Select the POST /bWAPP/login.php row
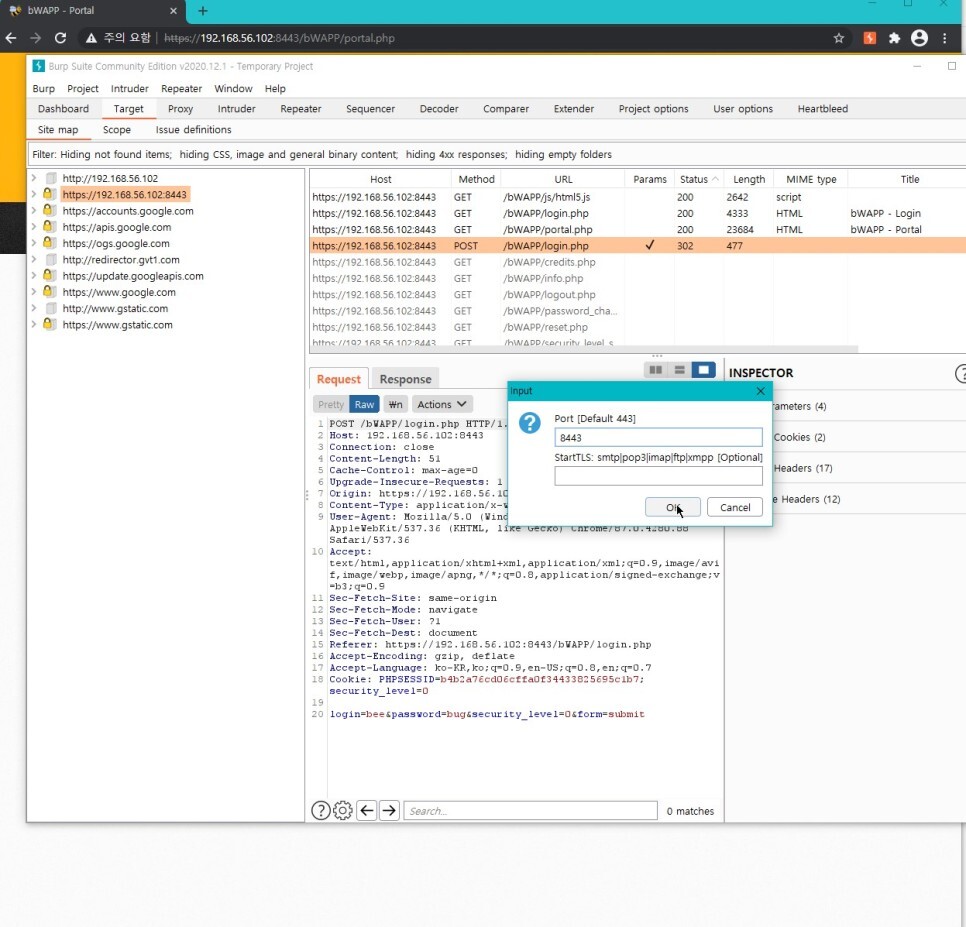 point(638,245)
